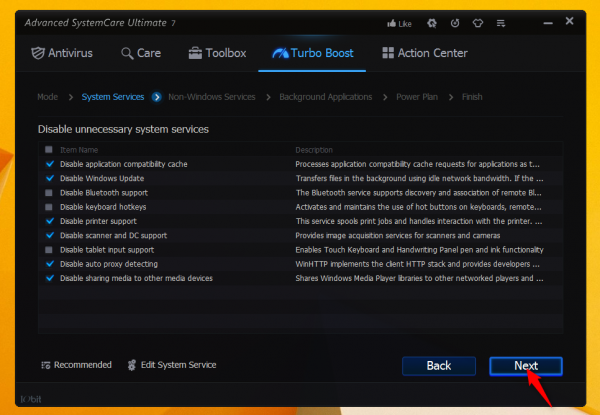
Task: Click the Description column header
Action: tap(314, 150)
